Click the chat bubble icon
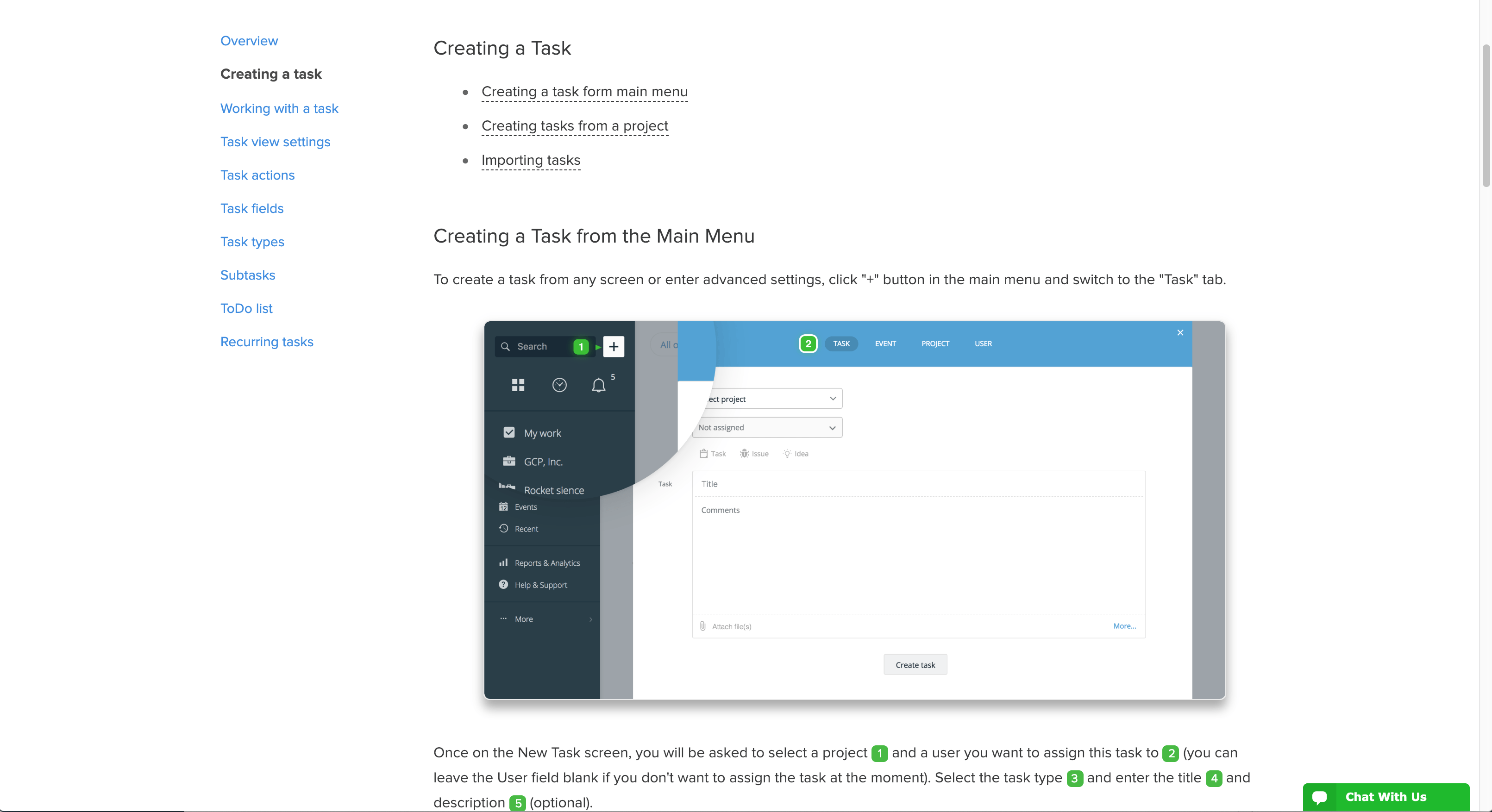This screenshot has height=812, width=1492. 1319,798
